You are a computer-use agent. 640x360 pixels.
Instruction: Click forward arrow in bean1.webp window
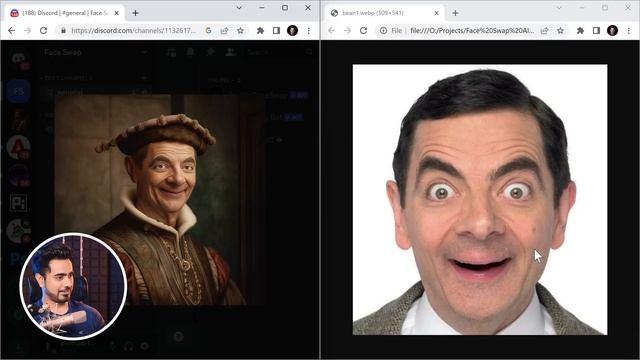(x=347, y=31)
